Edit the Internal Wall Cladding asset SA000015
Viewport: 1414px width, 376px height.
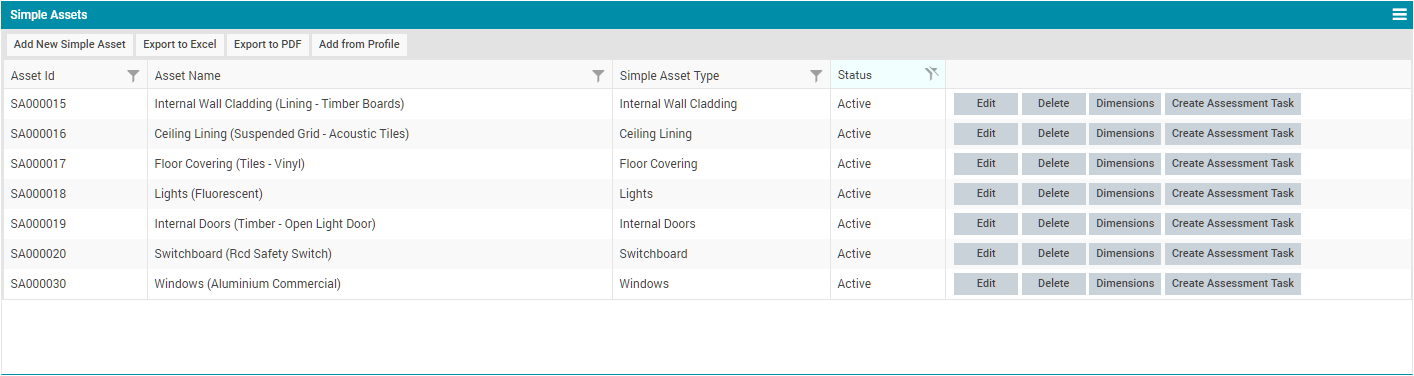[986, 104]
